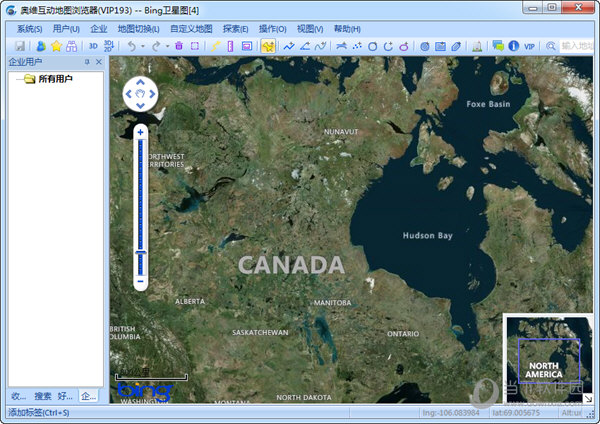The width and height of the screenshot is (600, 424).
Task: Switch to the 搜索 tab at panel bottom
Action: (x=44, y=396)
